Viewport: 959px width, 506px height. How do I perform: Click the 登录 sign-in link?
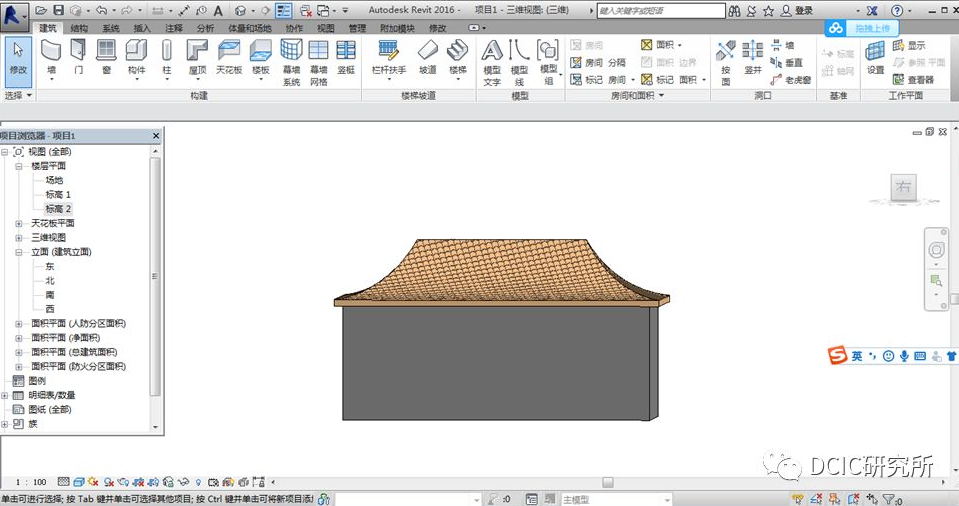(x=804, y=10)
